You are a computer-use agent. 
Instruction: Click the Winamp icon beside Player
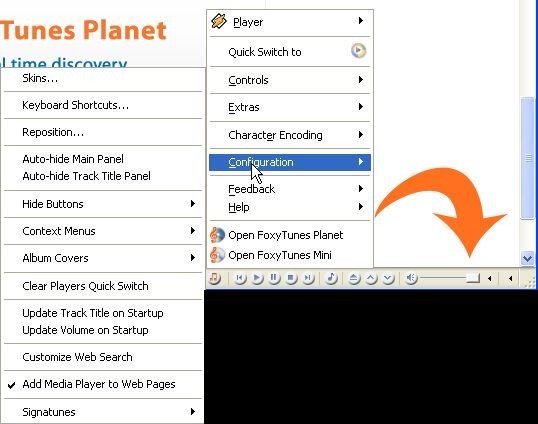219,22
